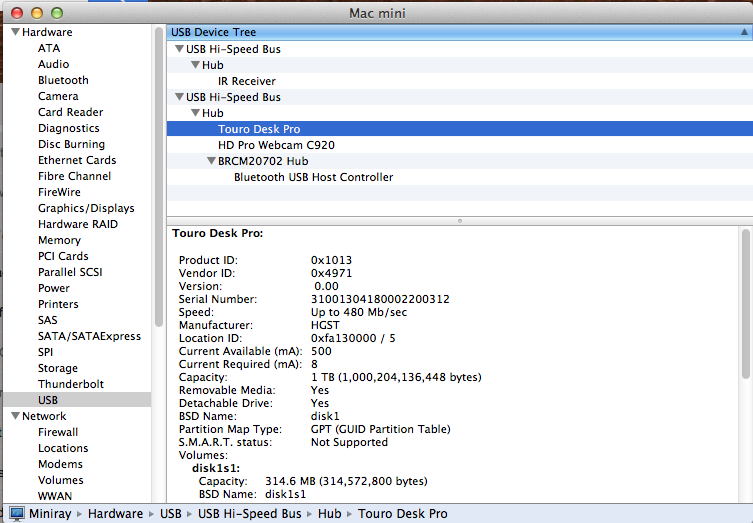
Task: Collapse the Network section triangle
Action: pos(16,416)
